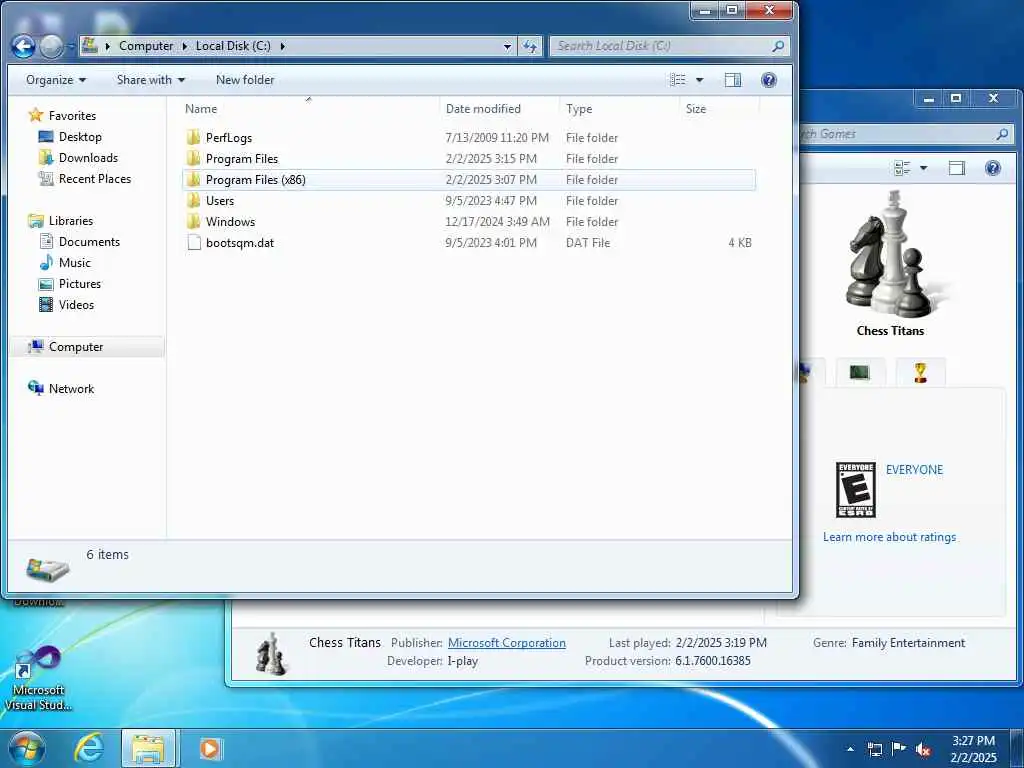Select the Program Files folder icon
The image size is (1024, 768).
click(193, 159)
